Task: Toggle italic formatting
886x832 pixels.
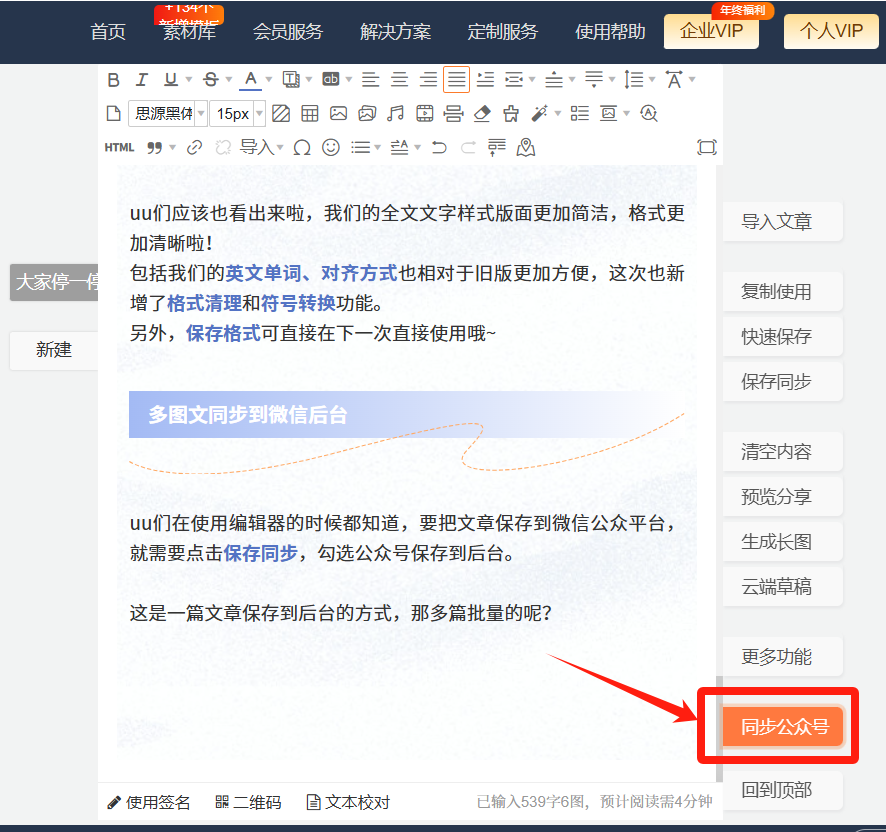Action: [142, 80]
